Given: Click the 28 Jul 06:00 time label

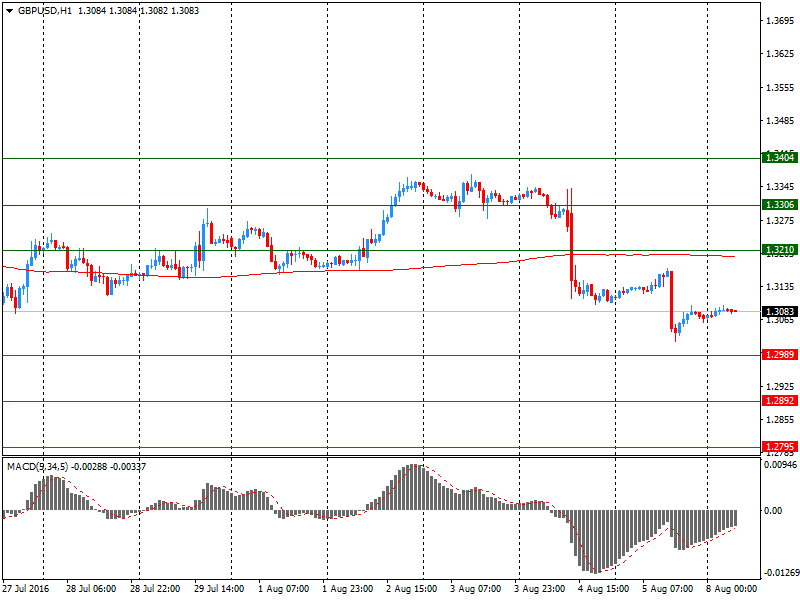Looking at the screenshot, I should click(91, 588).
